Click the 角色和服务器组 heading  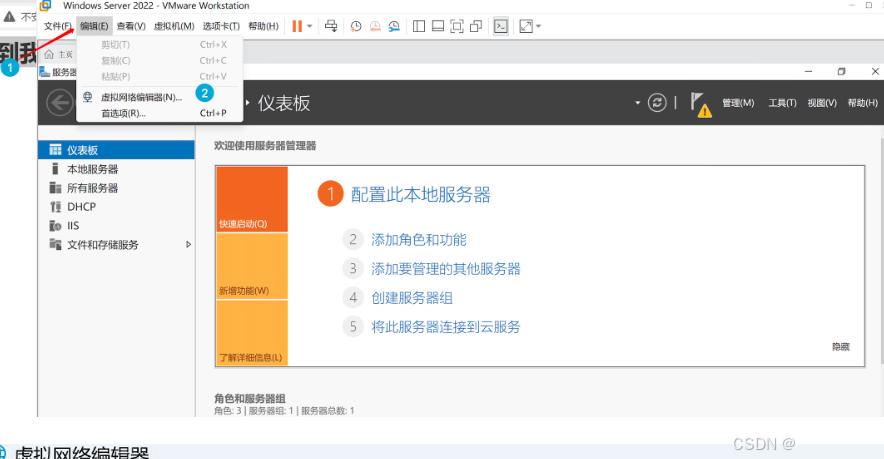250,398
